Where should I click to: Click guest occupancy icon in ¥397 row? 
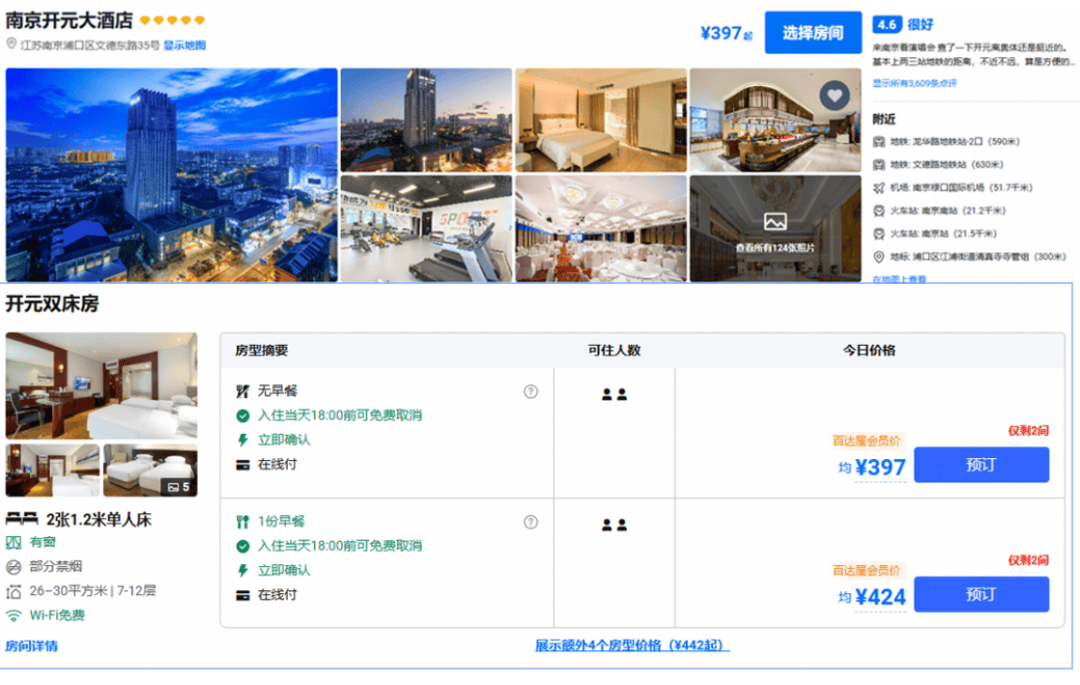614,394
